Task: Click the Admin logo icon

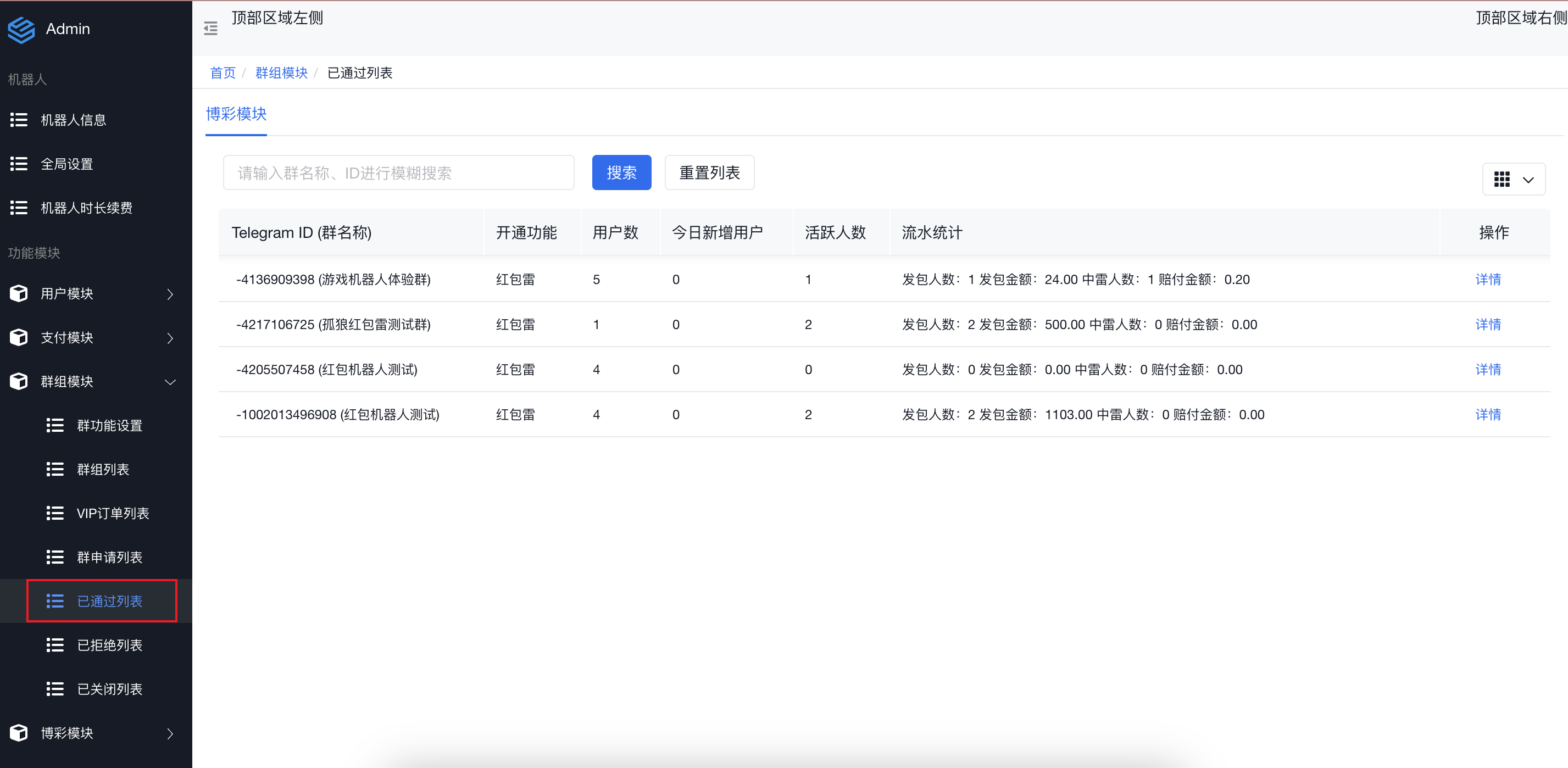Action: [x=21, y=29]
